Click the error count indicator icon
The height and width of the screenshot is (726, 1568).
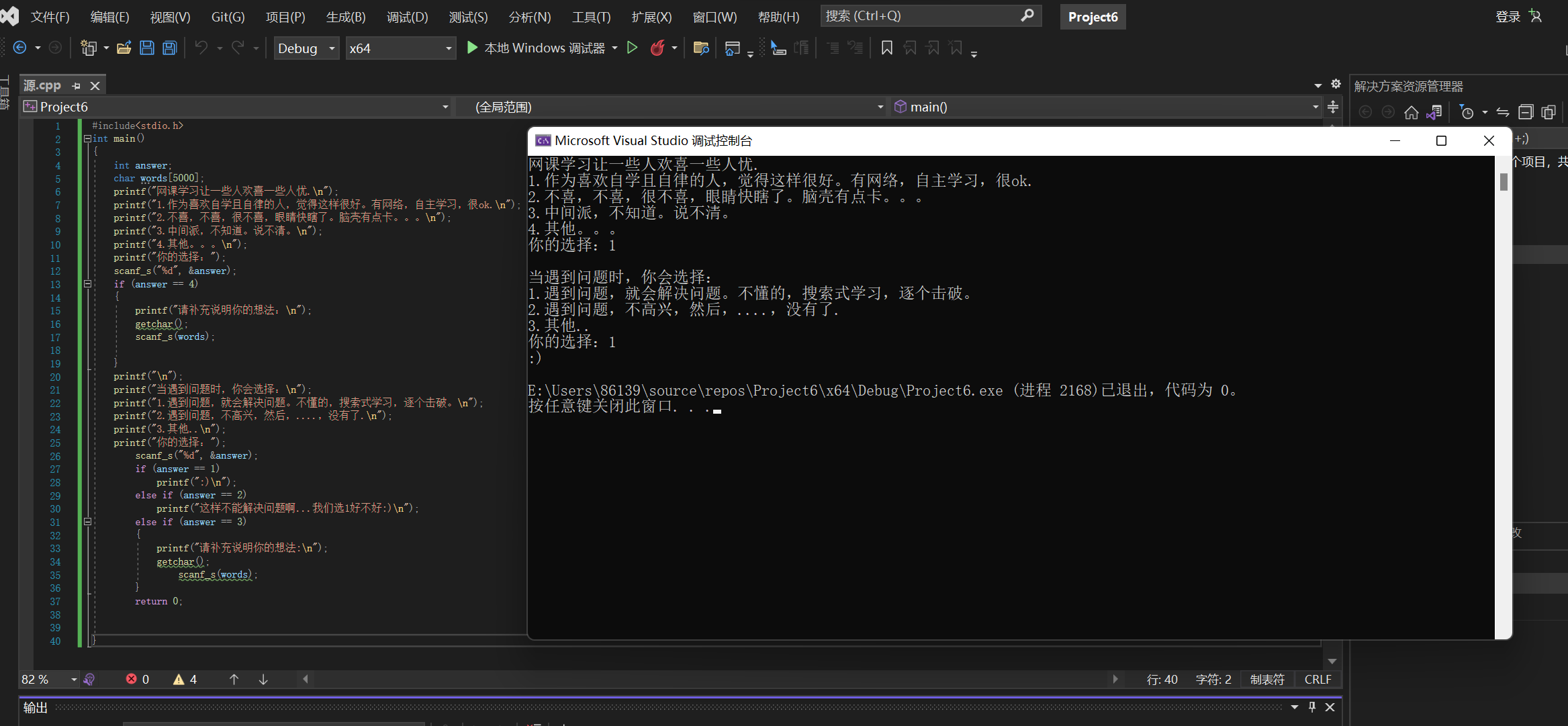(x=132, y=679)
